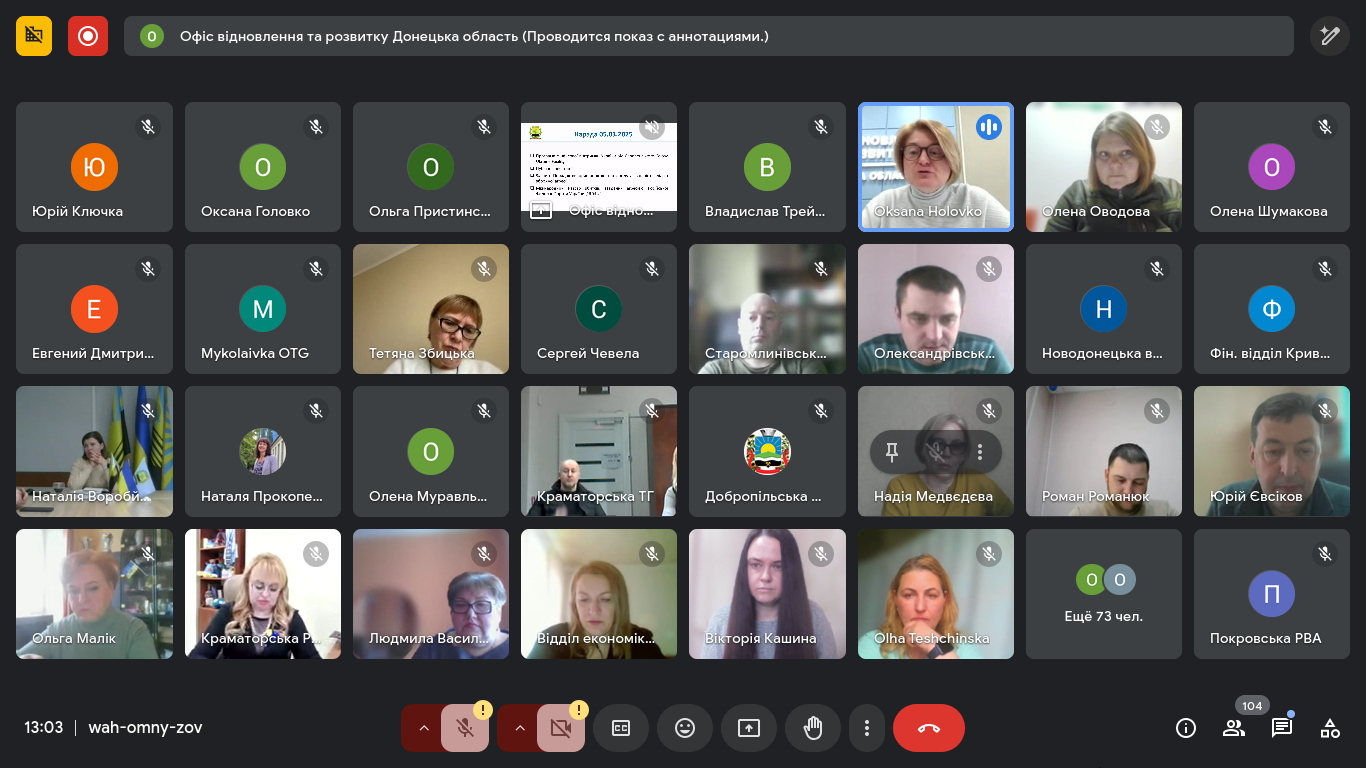This screenshot has width=1366, height=768.
Task: Open meeting details info panel
Action: 1186,728
